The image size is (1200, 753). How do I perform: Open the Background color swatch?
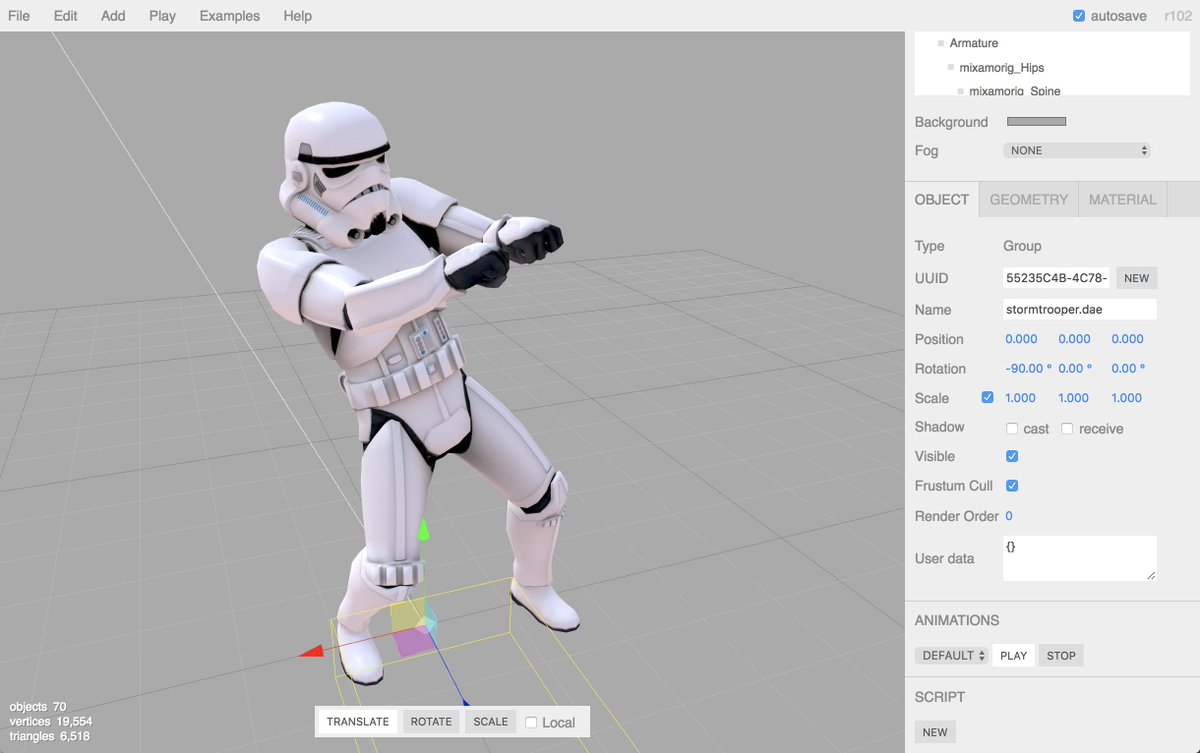coord(1036,122)
